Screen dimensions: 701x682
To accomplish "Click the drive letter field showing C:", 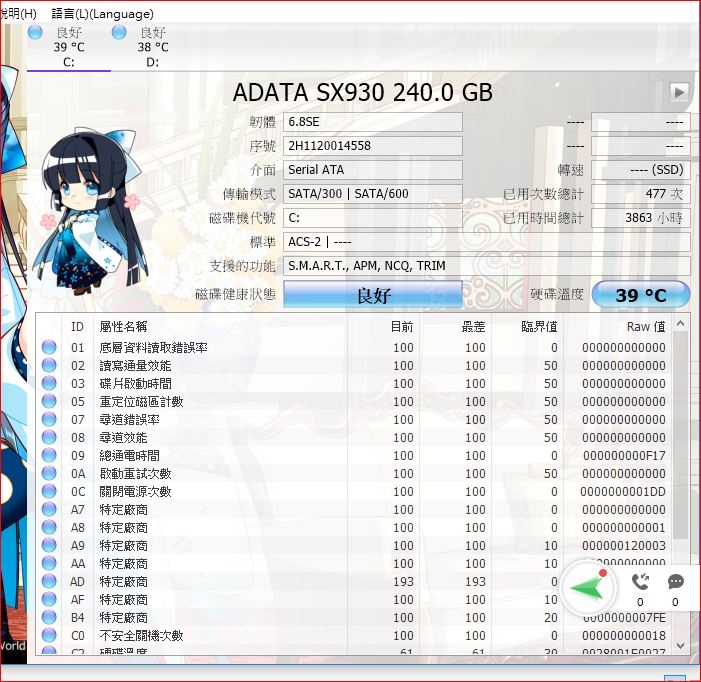I will 373,218.
